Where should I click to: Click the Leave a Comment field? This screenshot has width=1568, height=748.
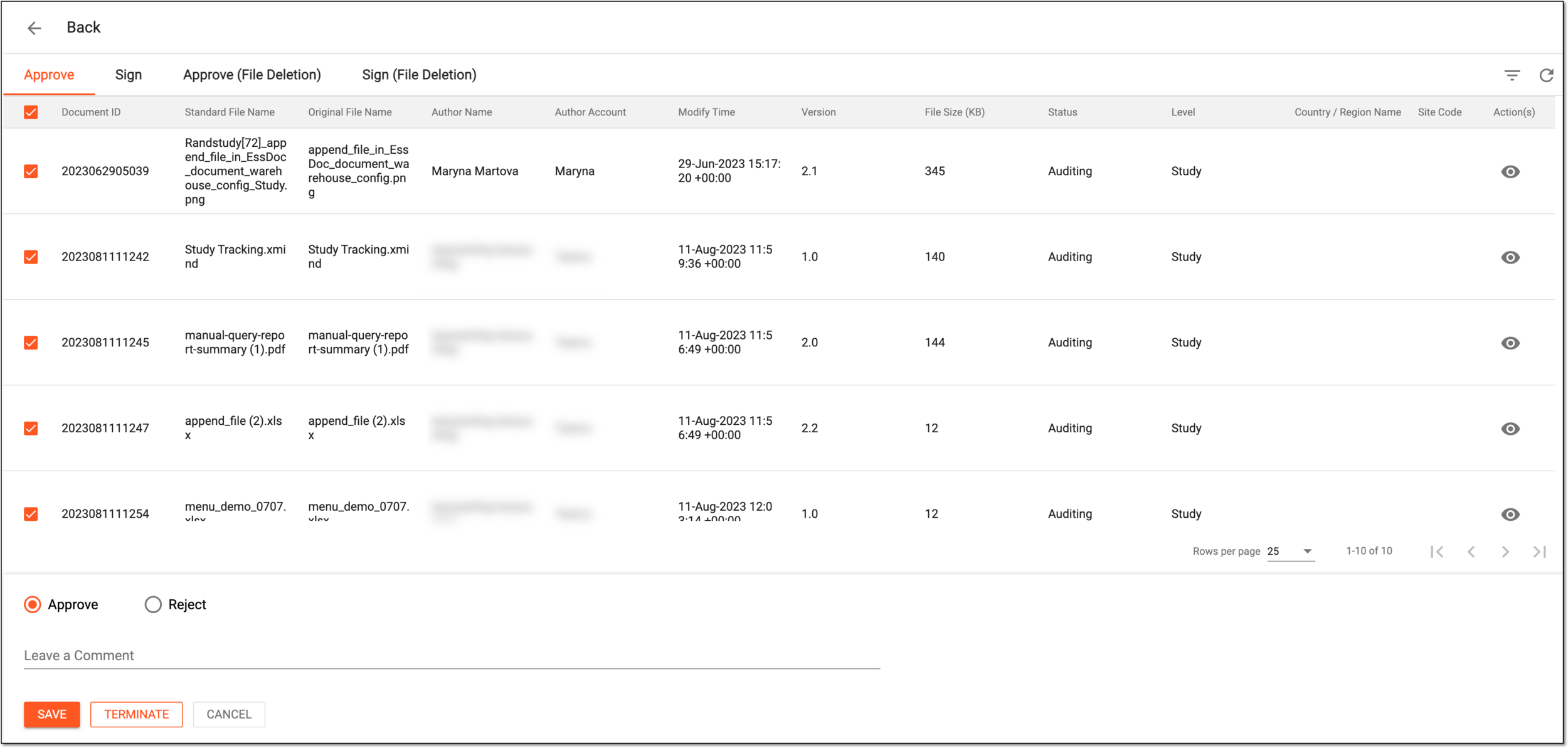coord(452,656)
